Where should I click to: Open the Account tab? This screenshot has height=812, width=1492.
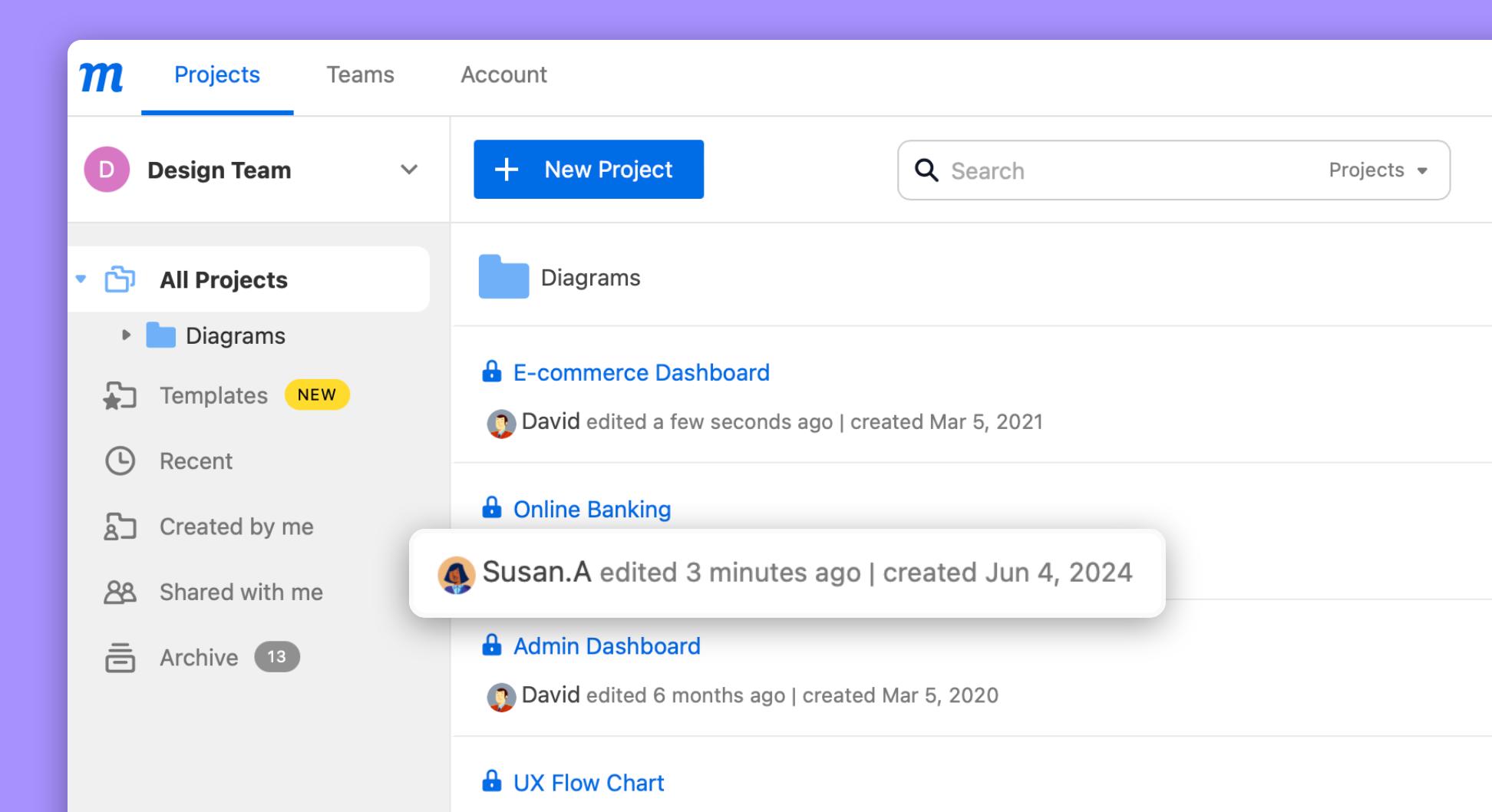click(x=503, y=74)
